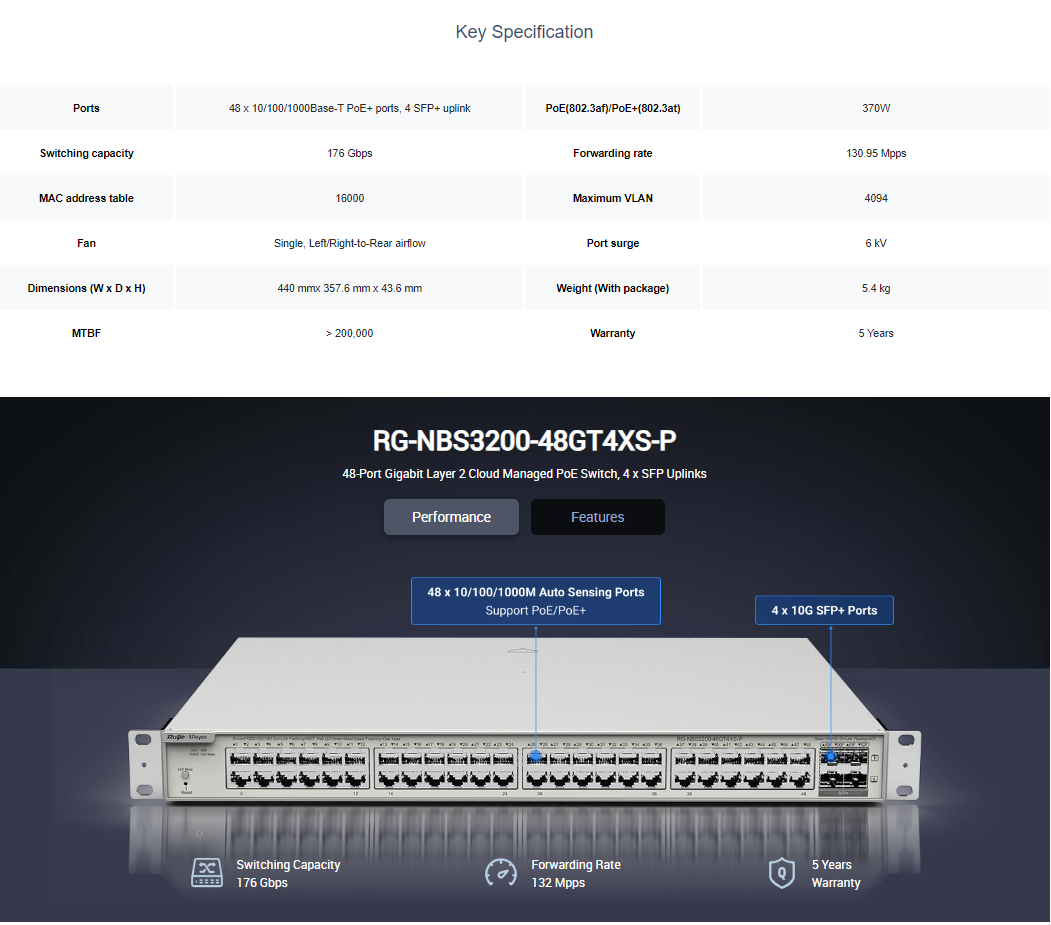Click the blue hotspot on the SFP+ ports
Viewport: 1051px width, 925px height.
tap(831, 757)
